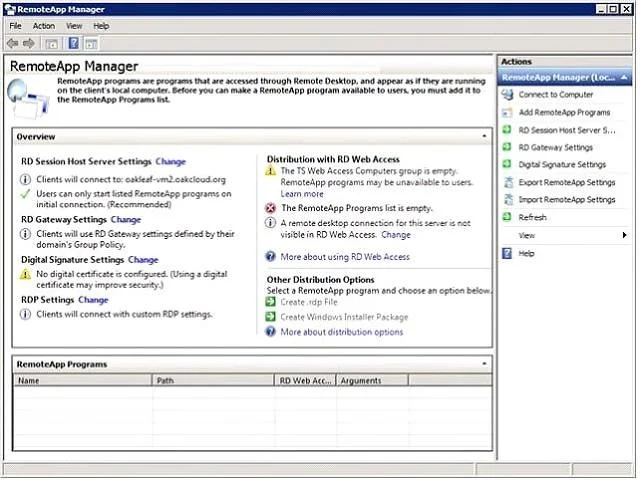Click the Export RemoteApp Settings icon

point(508,182)
